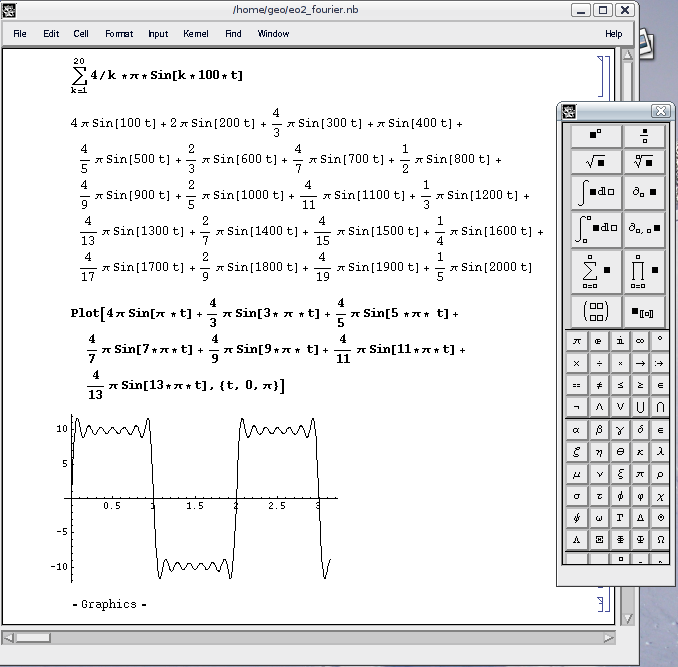Click inside the Sum input expression 4/k
Image resolution: width=678 pixels, height=667 pixels.
point(103,75)
